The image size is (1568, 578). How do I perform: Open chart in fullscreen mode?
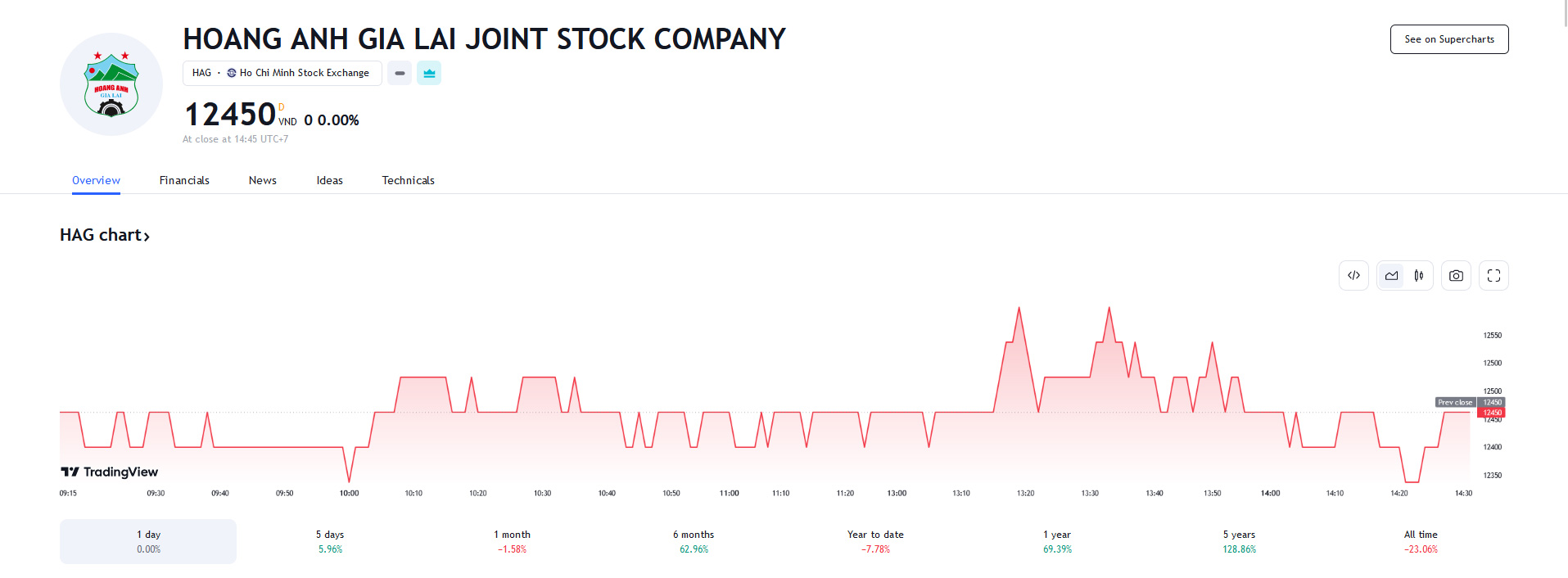pos(1493,276)
